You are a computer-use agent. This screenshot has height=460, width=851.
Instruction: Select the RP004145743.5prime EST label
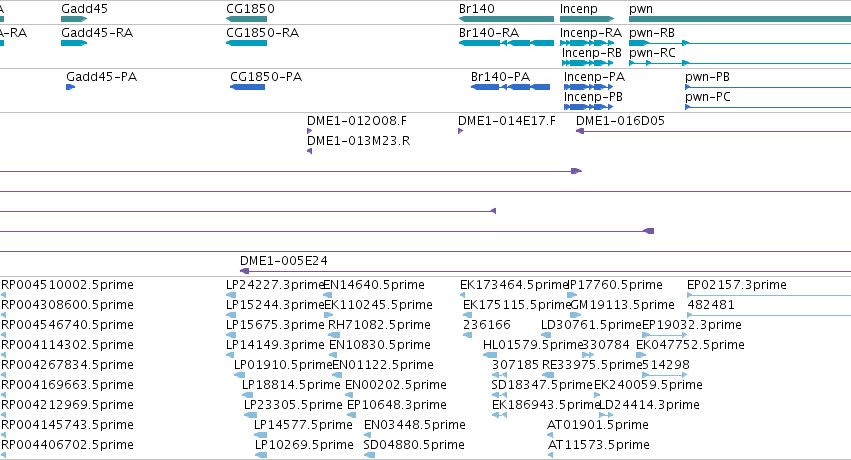pos(67,425)
